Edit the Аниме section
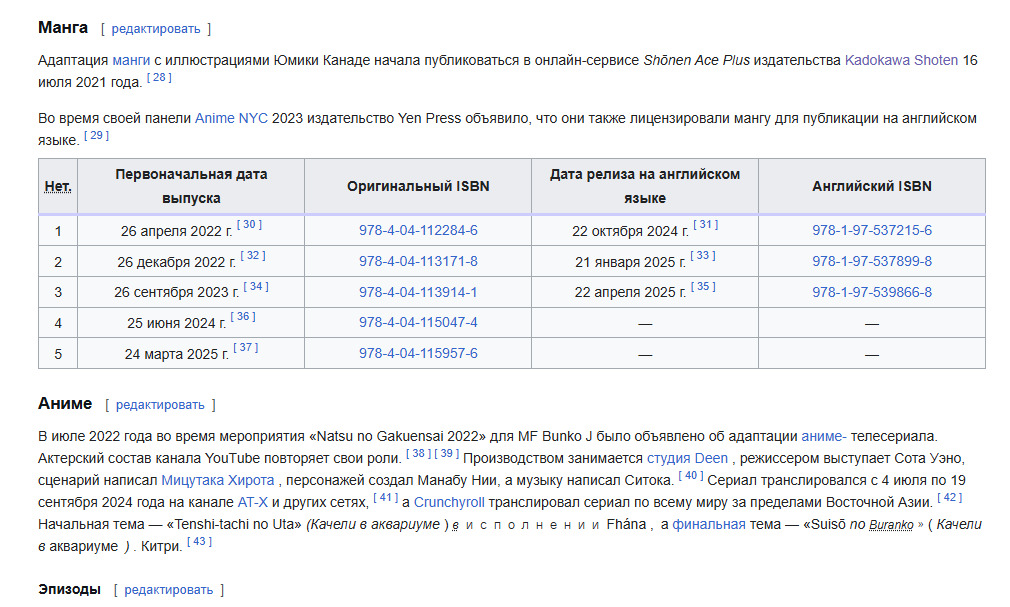 tap(160, 405)
